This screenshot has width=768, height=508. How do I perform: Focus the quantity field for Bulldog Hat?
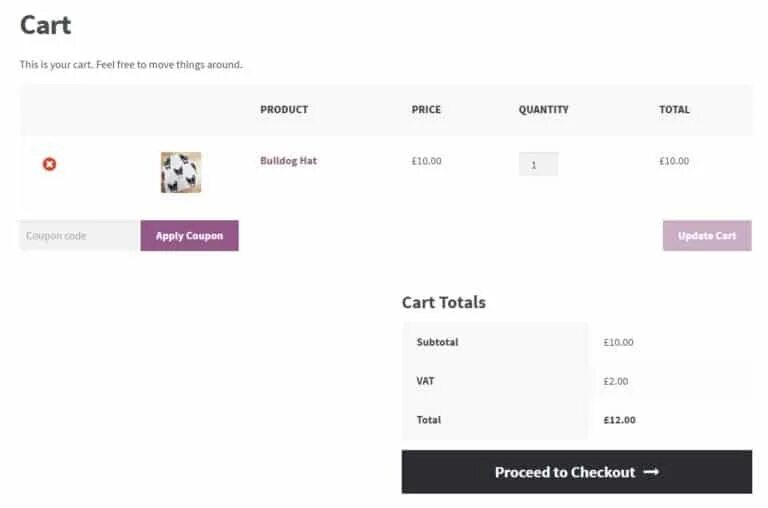(x=538, y=164)
